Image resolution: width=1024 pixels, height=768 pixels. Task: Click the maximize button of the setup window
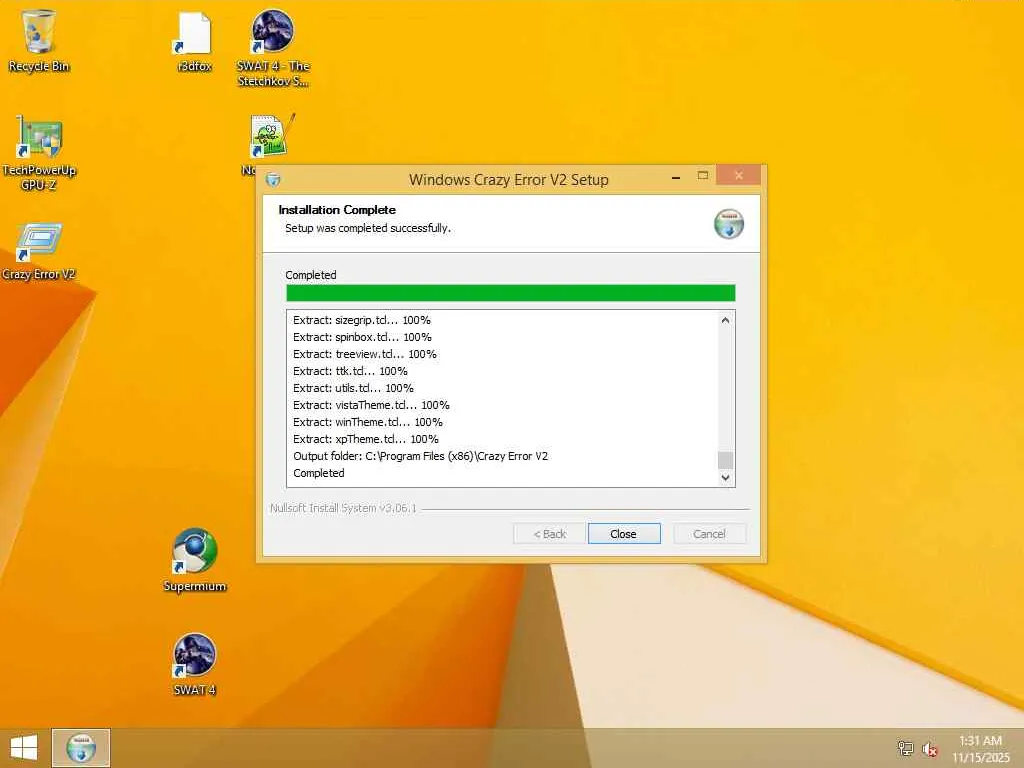click(703, 176)
